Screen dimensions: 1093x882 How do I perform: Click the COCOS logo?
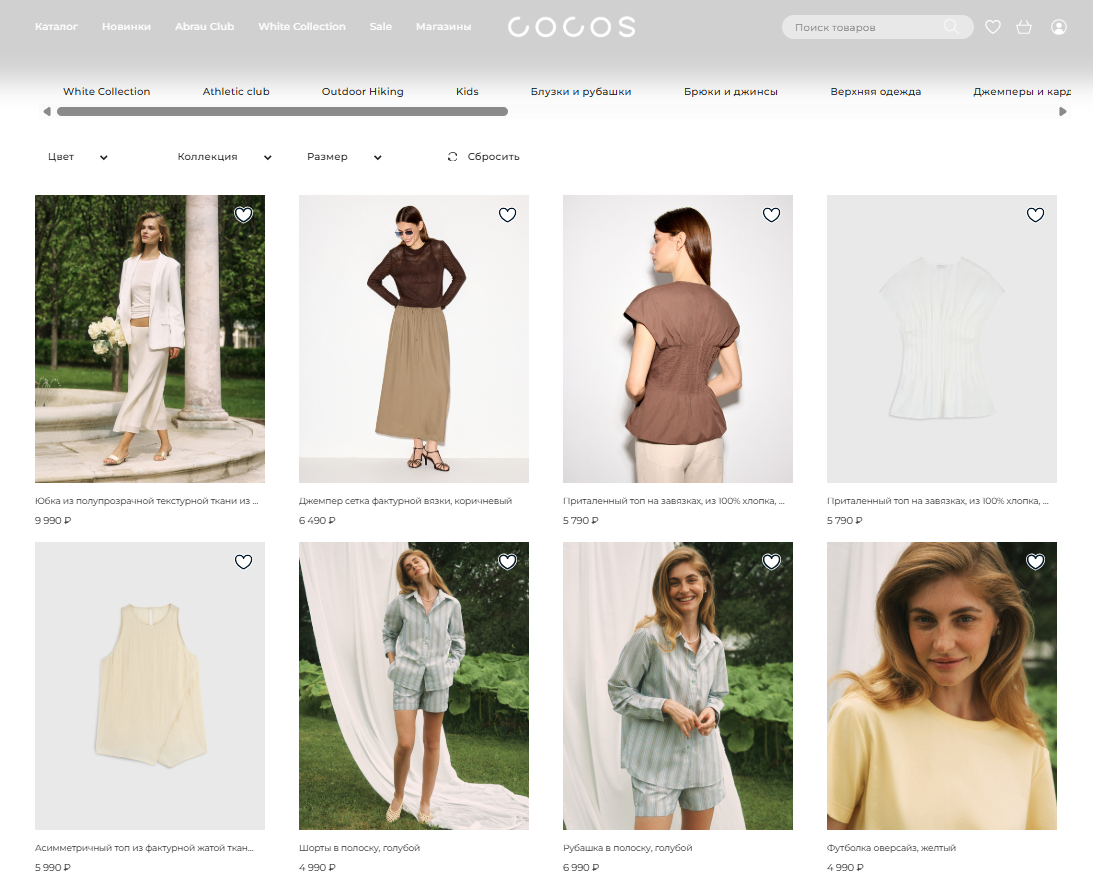571,27
